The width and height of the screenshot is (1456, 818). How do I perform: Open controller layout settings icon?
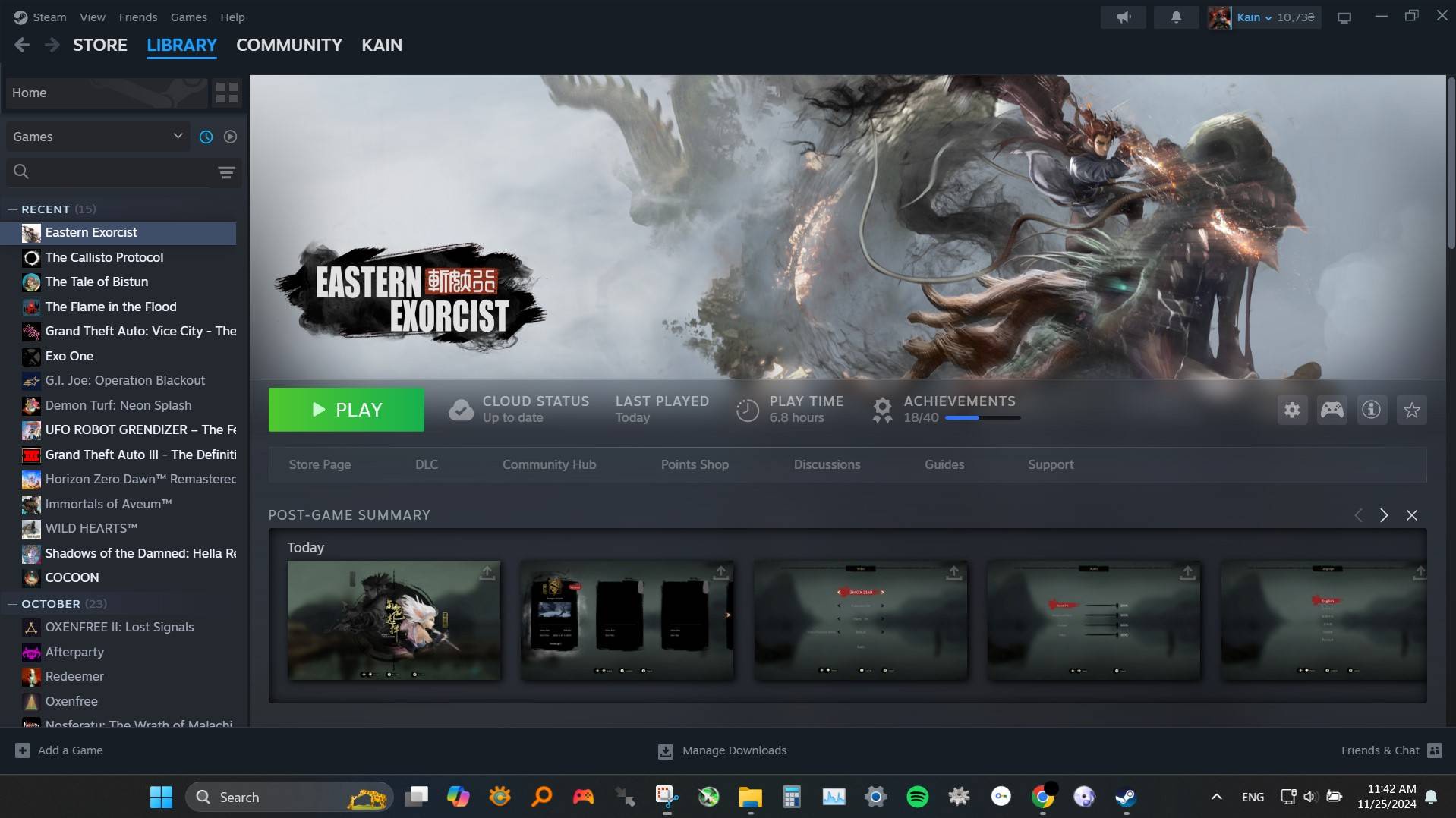[x=1332, y=410]
